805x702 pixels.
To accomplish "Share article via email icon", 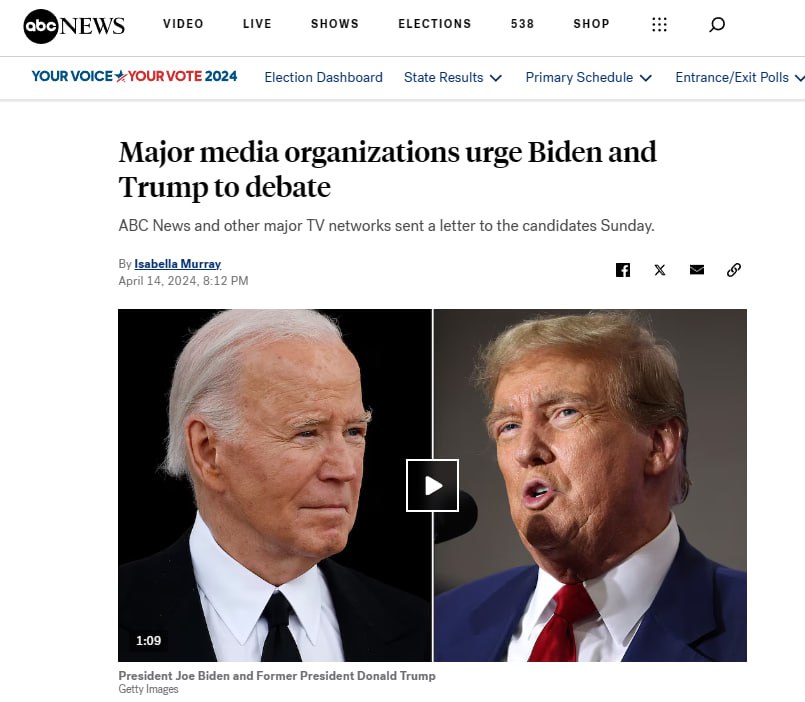I will point(697,270).
